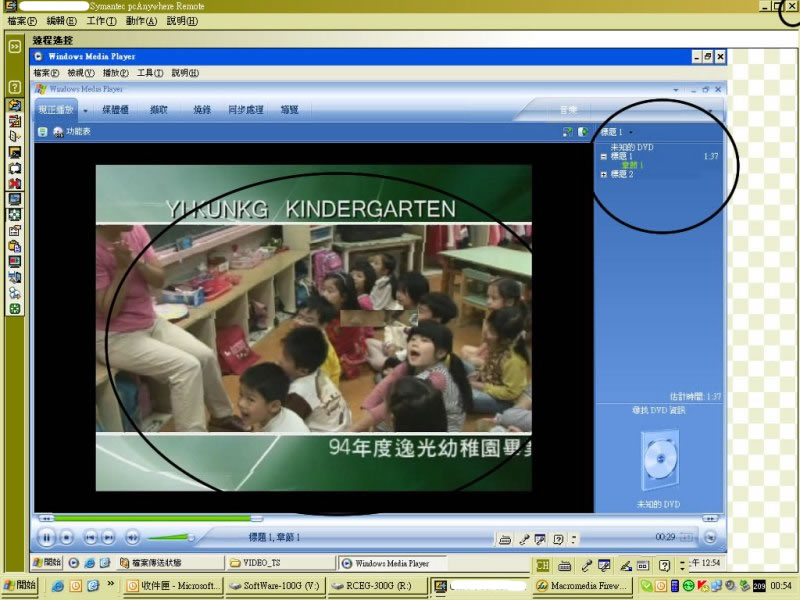Open the tab right of 同步處理
This screenshot has height=600, width=800.
tap(289, 110)
